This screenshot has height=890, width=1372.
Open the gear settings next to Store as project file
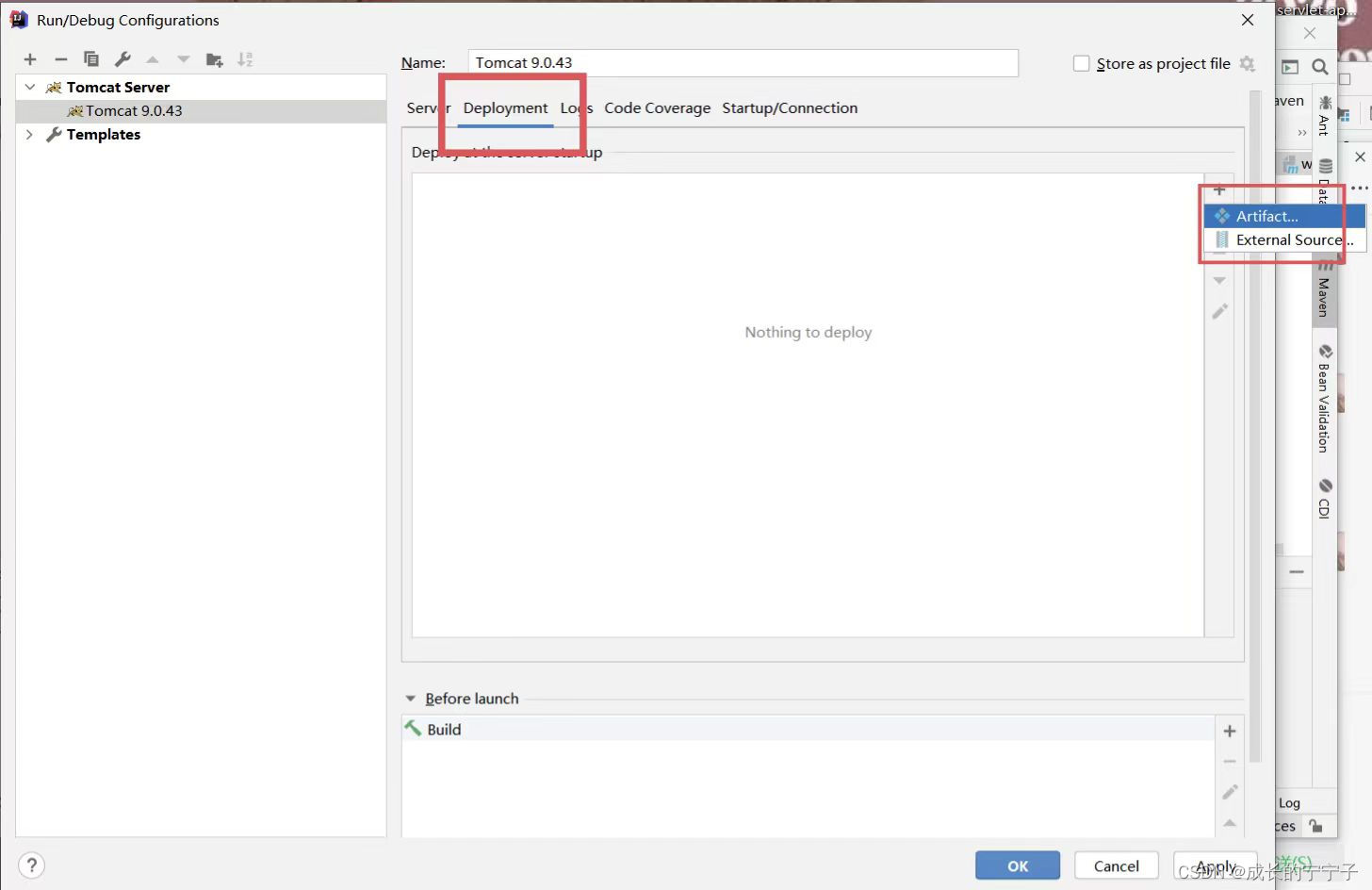pyautogui.click(x=1248, y=63)
